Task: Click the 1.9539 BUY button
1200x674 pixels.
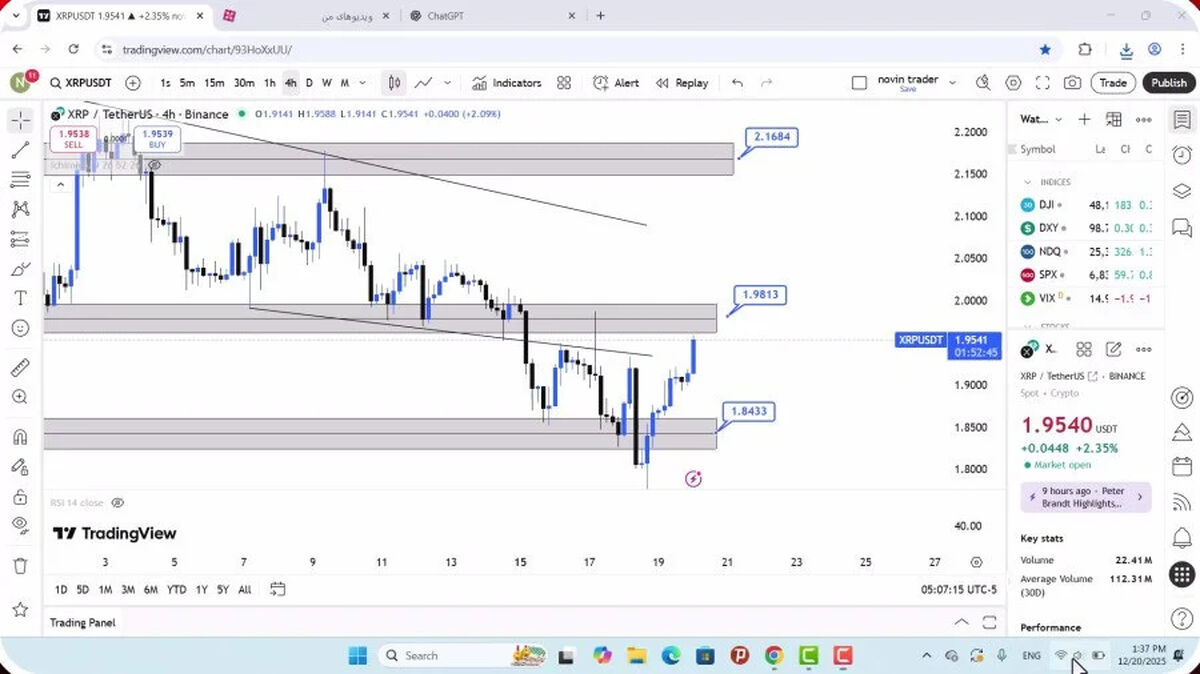Action: point(157,138)
